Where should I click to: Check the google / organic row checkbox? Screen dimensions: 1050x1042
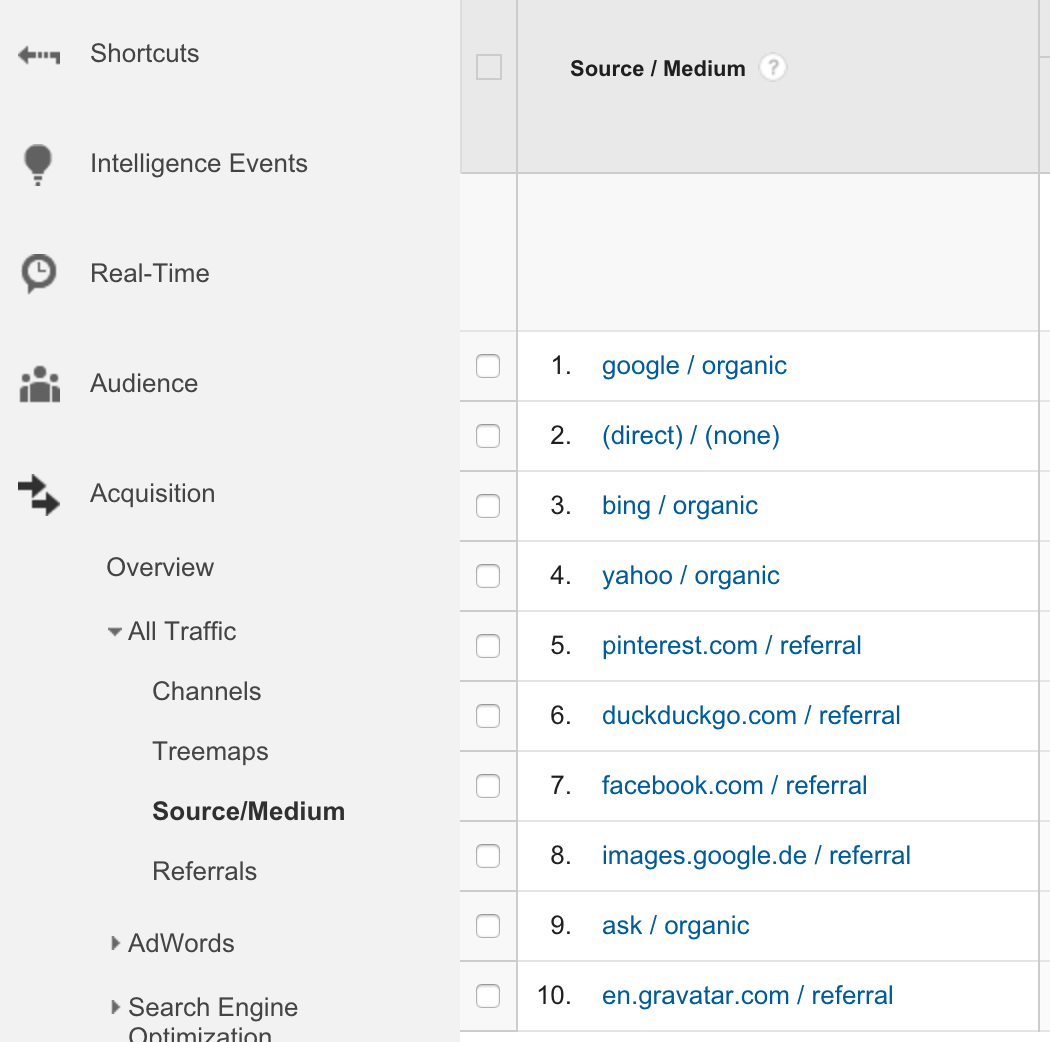tap(488, 366)
